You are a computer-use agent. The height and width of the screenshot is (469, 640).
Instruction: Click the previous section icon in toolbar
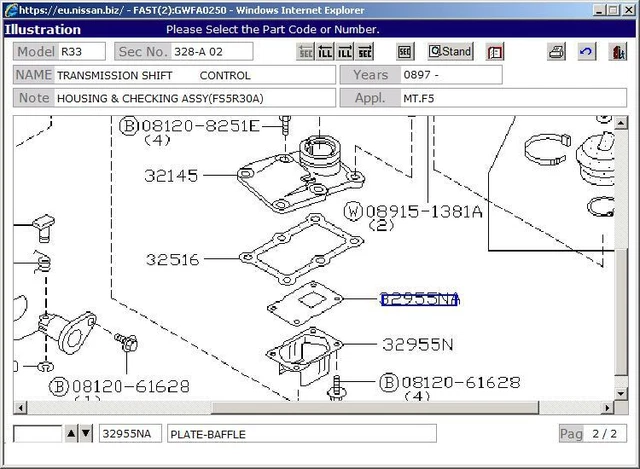click(306, 52)
